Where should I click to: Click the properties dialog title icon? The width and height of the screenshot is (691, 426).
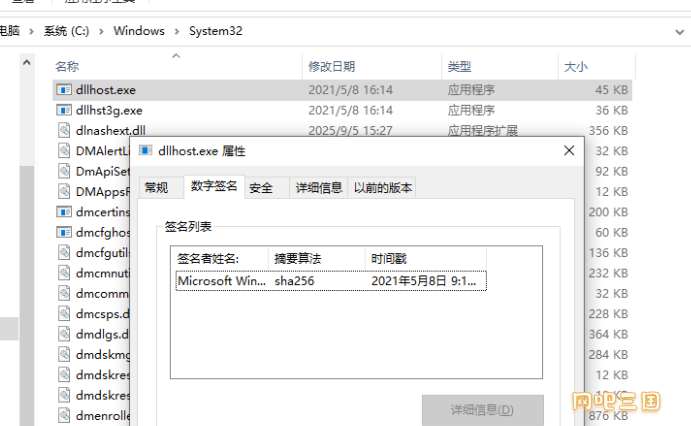click(x=146, y=151)
